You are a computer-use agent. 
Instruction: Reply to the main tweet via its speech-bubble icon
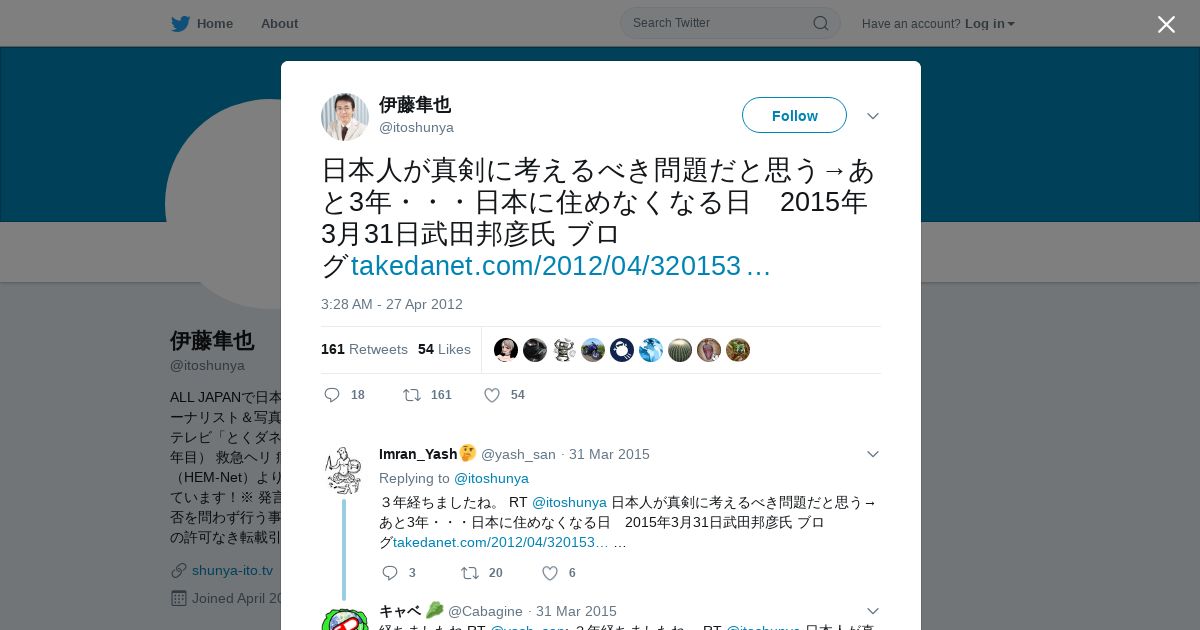click(x=332, y=395)
